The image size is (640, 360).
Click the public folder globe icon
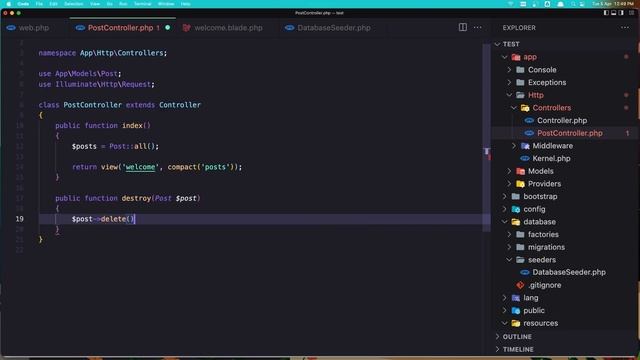(516, 310)
